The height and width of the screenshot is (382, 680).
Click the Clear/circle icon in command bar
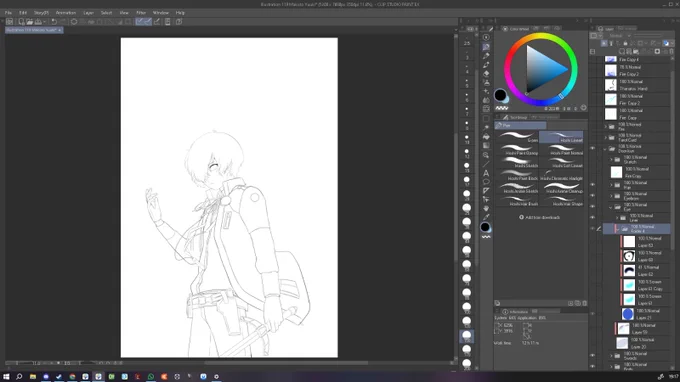(x=74, y=22)
